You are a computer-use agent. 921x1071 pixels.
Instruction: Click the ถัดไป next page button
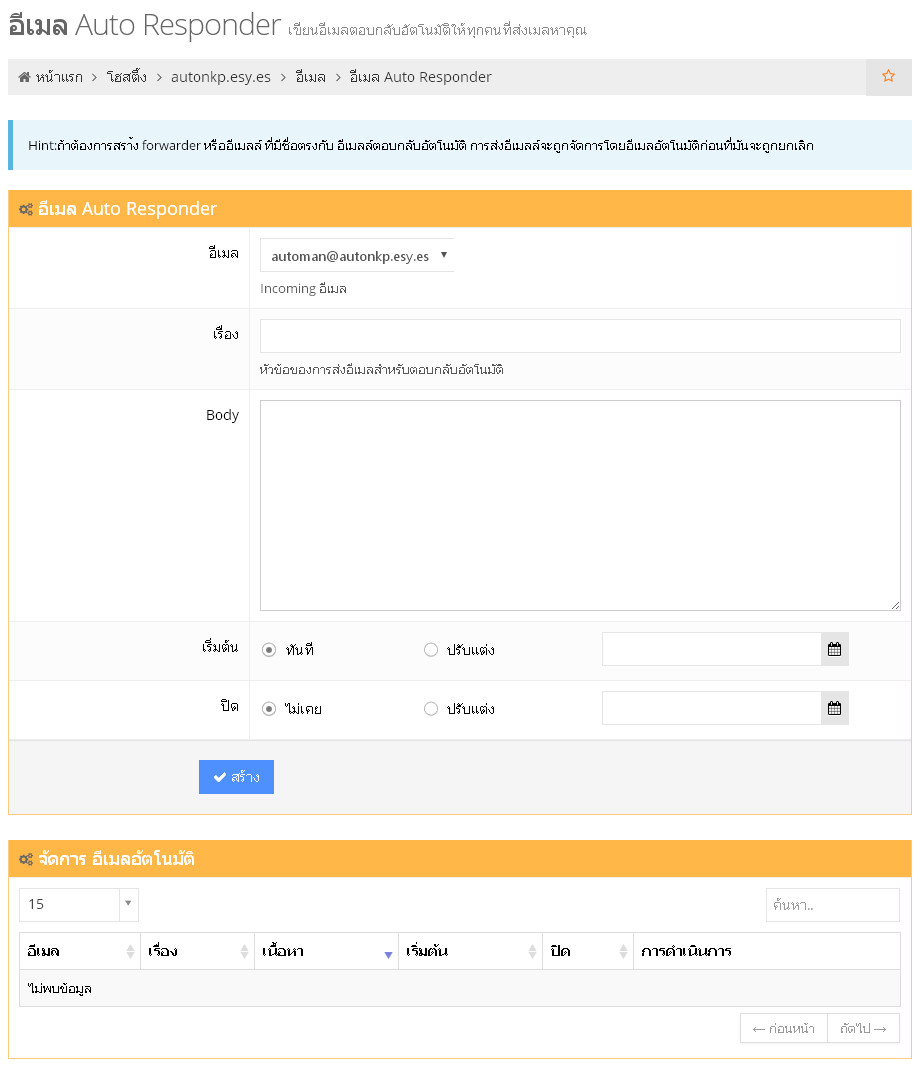tap(864, 1028)
